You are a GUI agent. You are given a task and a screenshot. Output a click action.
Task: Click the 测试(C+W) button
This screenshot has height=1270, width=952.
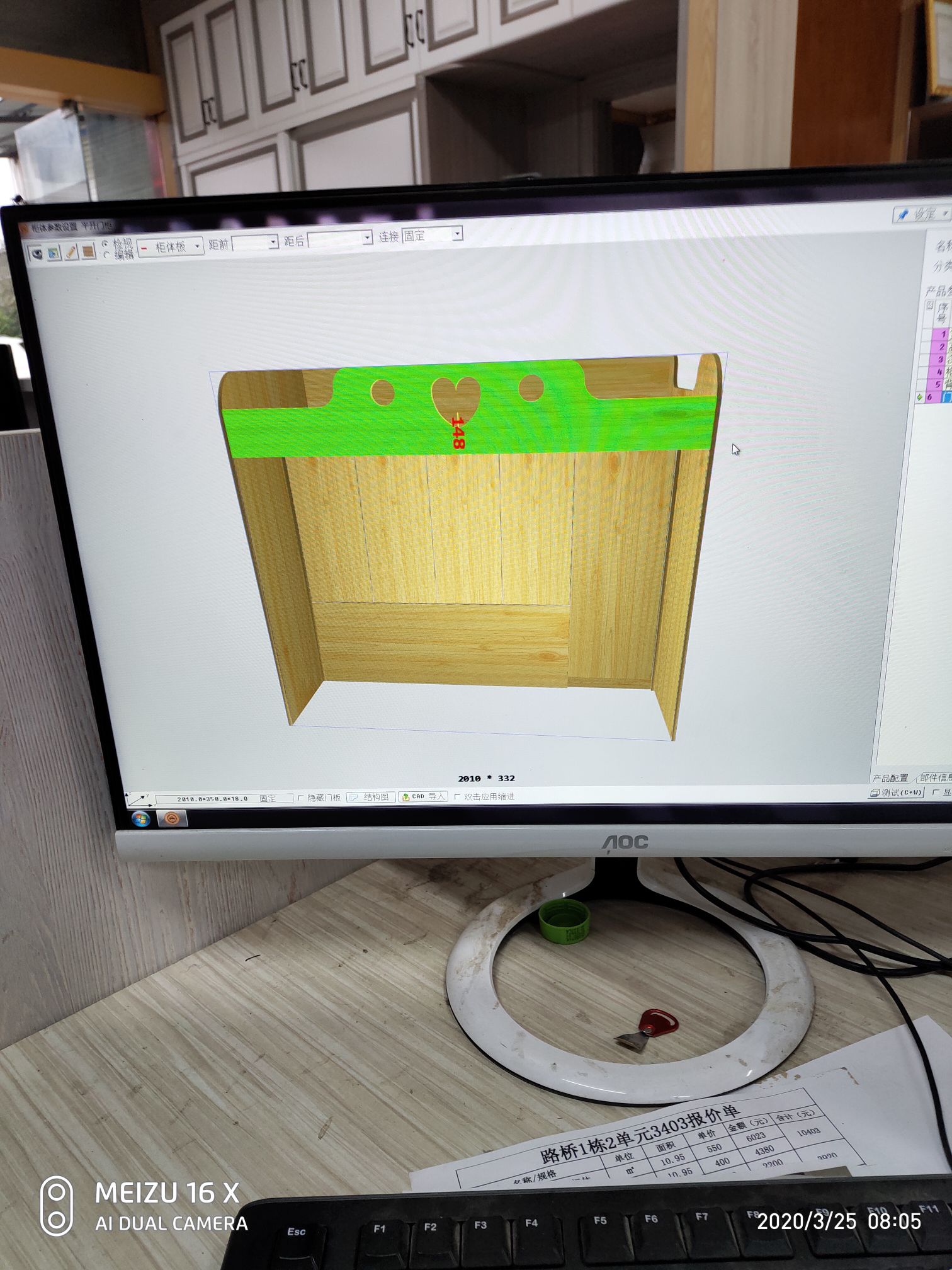point(897,792)
